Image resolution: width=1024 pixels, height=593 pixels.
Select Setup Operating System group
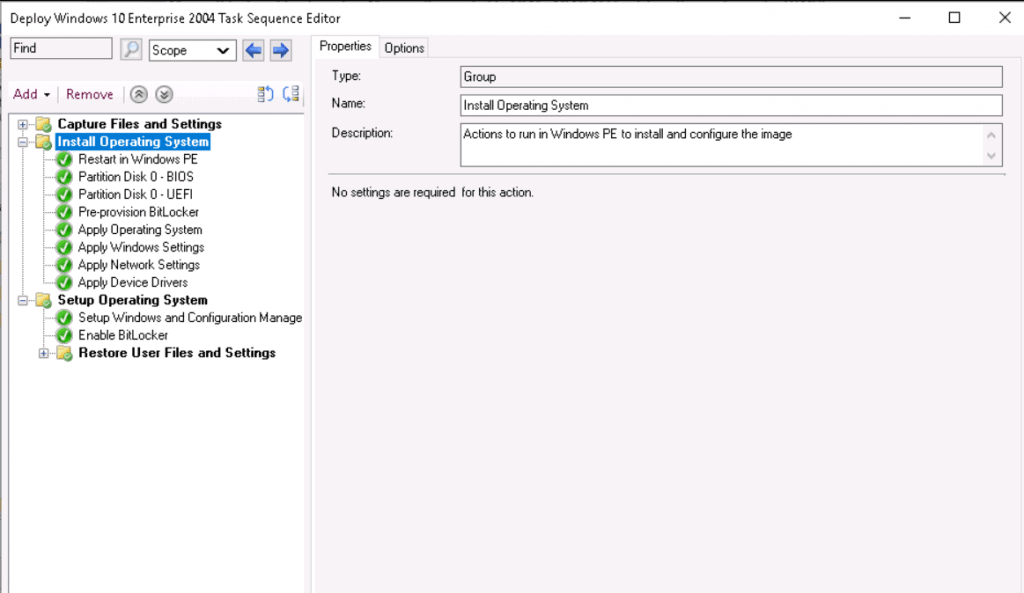pos(133,300)
